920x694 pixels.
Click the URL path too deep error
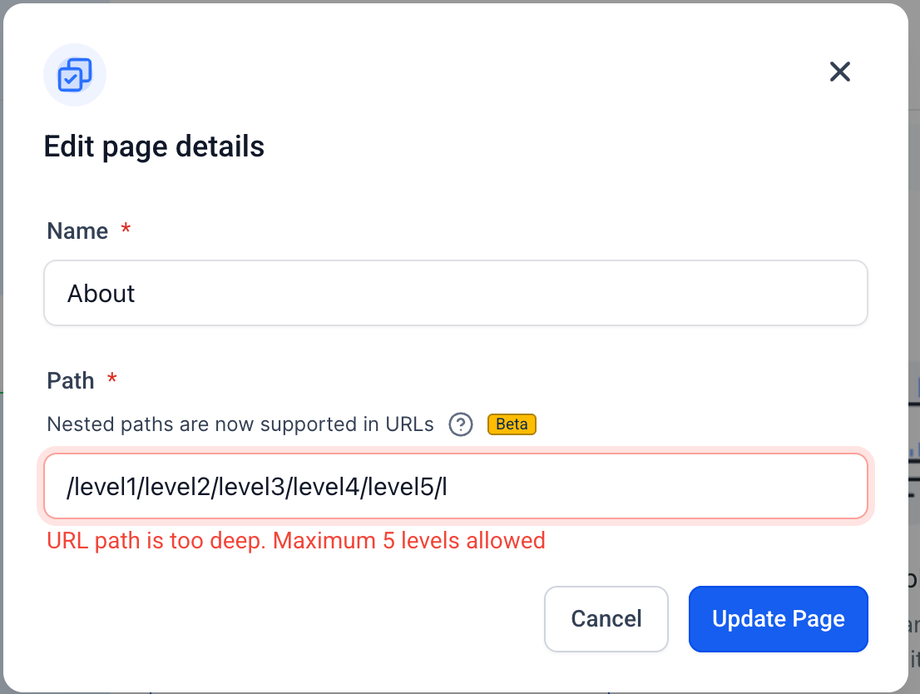(x=296, y=541)
